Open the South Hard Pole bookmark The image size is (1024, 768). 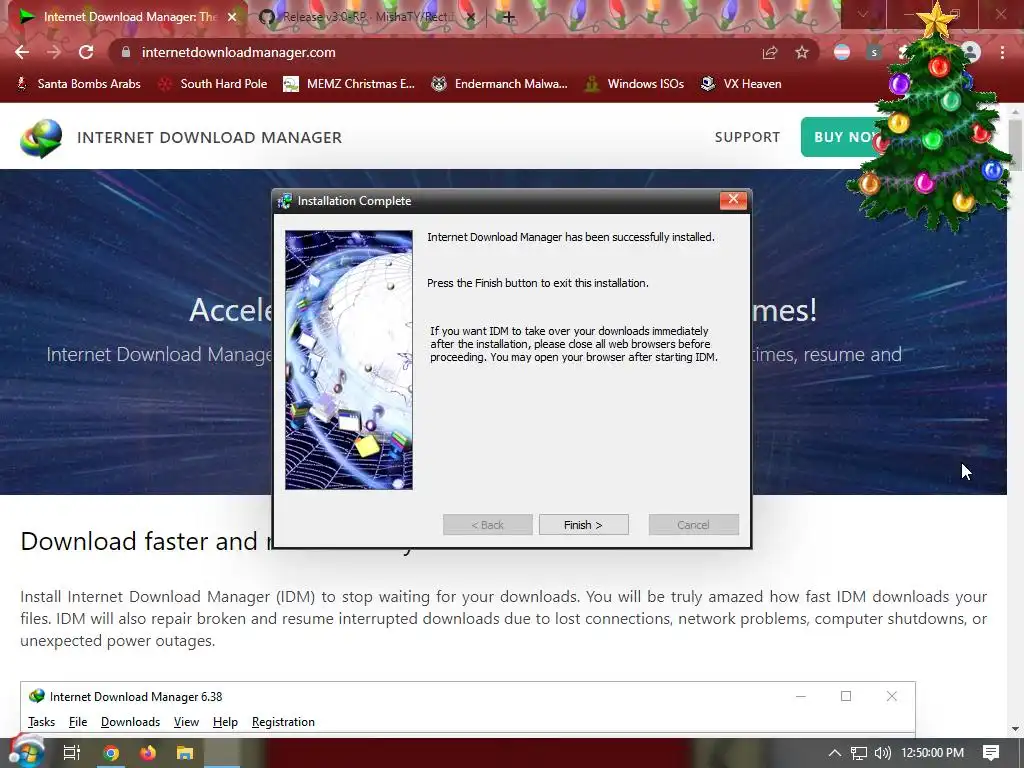[x=213, y=84]
